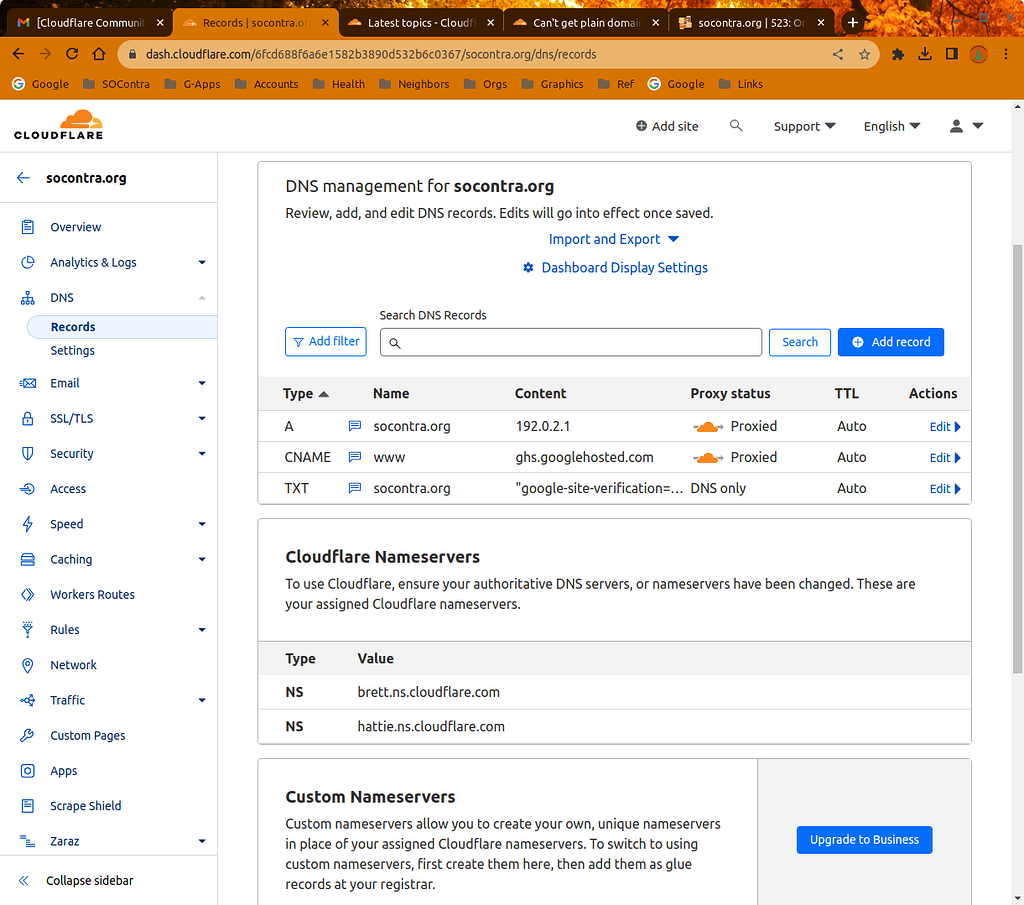Image resolution: width=1024 pixels, height=905 pixels.
Task: Click the Access icon in sidebar
Action: point(27,489)
